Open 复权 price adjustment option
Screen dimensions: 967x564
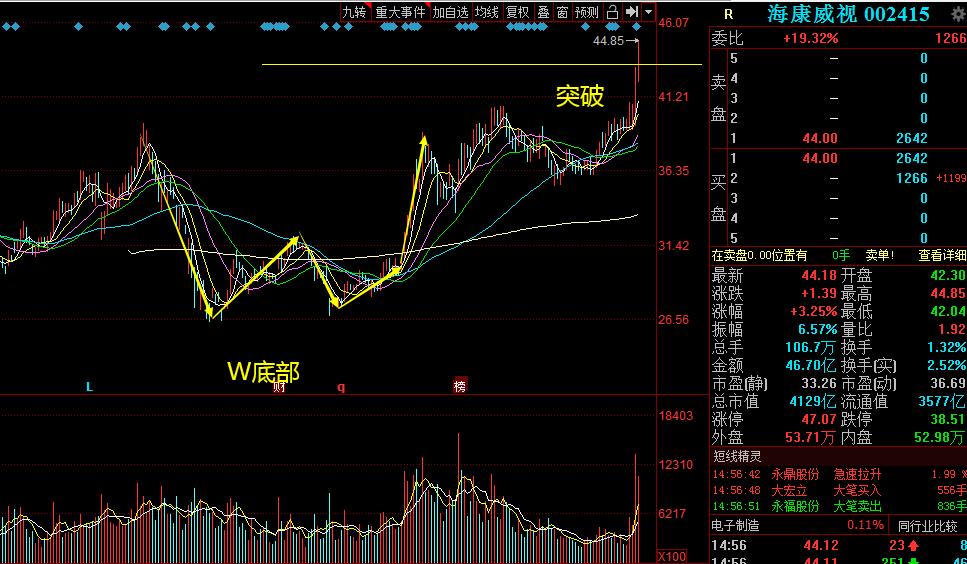click(517, 12)
